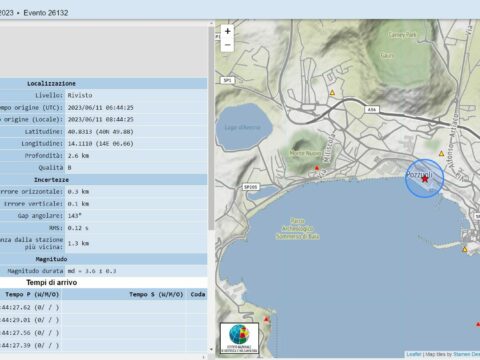Click the red triangle station on lower peninsula
Screen dimensions: 480x360
[x=266, y=319]
